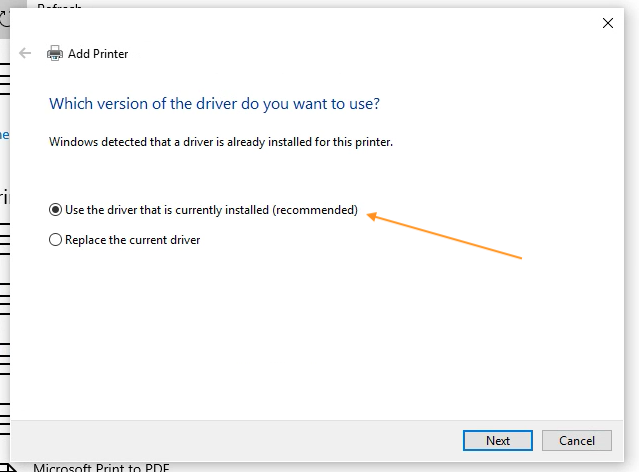This screenshot has width=639, height=472.
Task: Click the partially visible blue link on left edge
Action: tap(4, 135)
